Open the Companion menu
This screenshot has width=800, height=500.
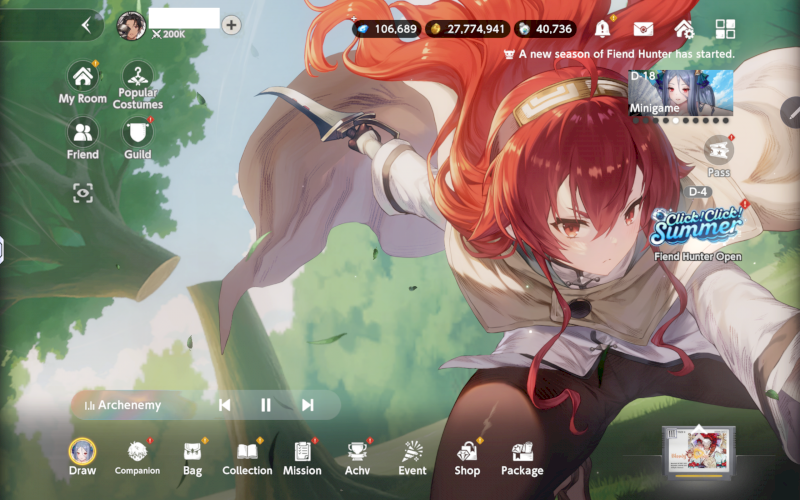click(x=137, y=452)
